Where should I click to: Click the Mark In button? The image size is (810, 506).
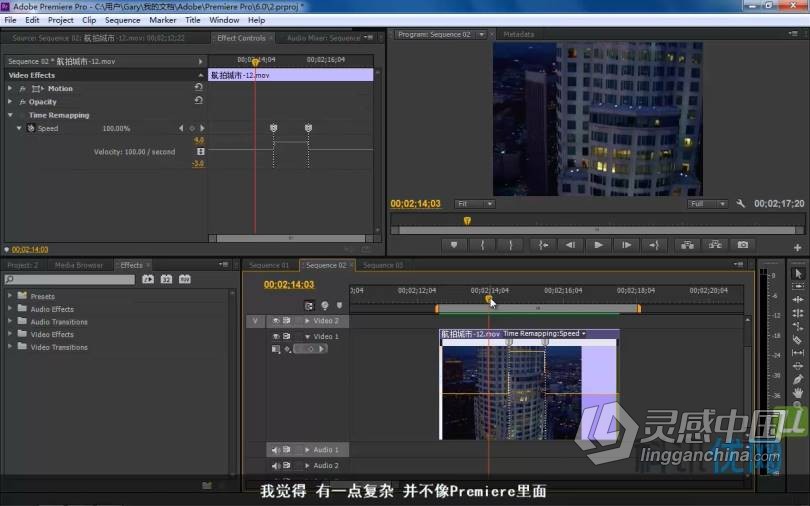coord(482,245)
